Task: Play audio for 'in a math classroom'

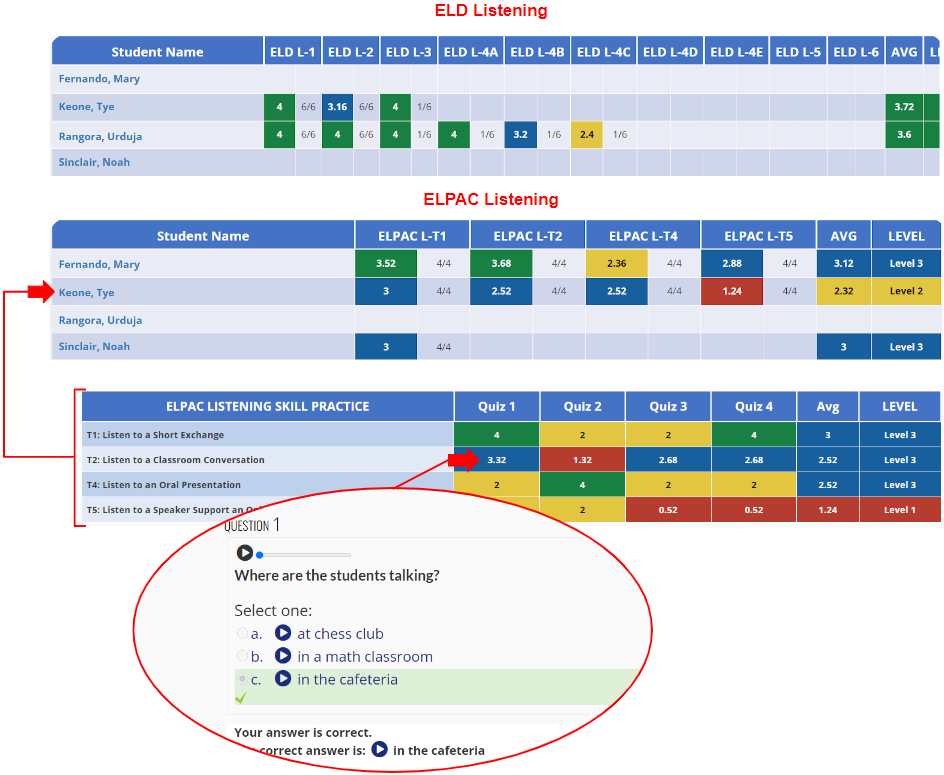Action: (x=283, y=656)
